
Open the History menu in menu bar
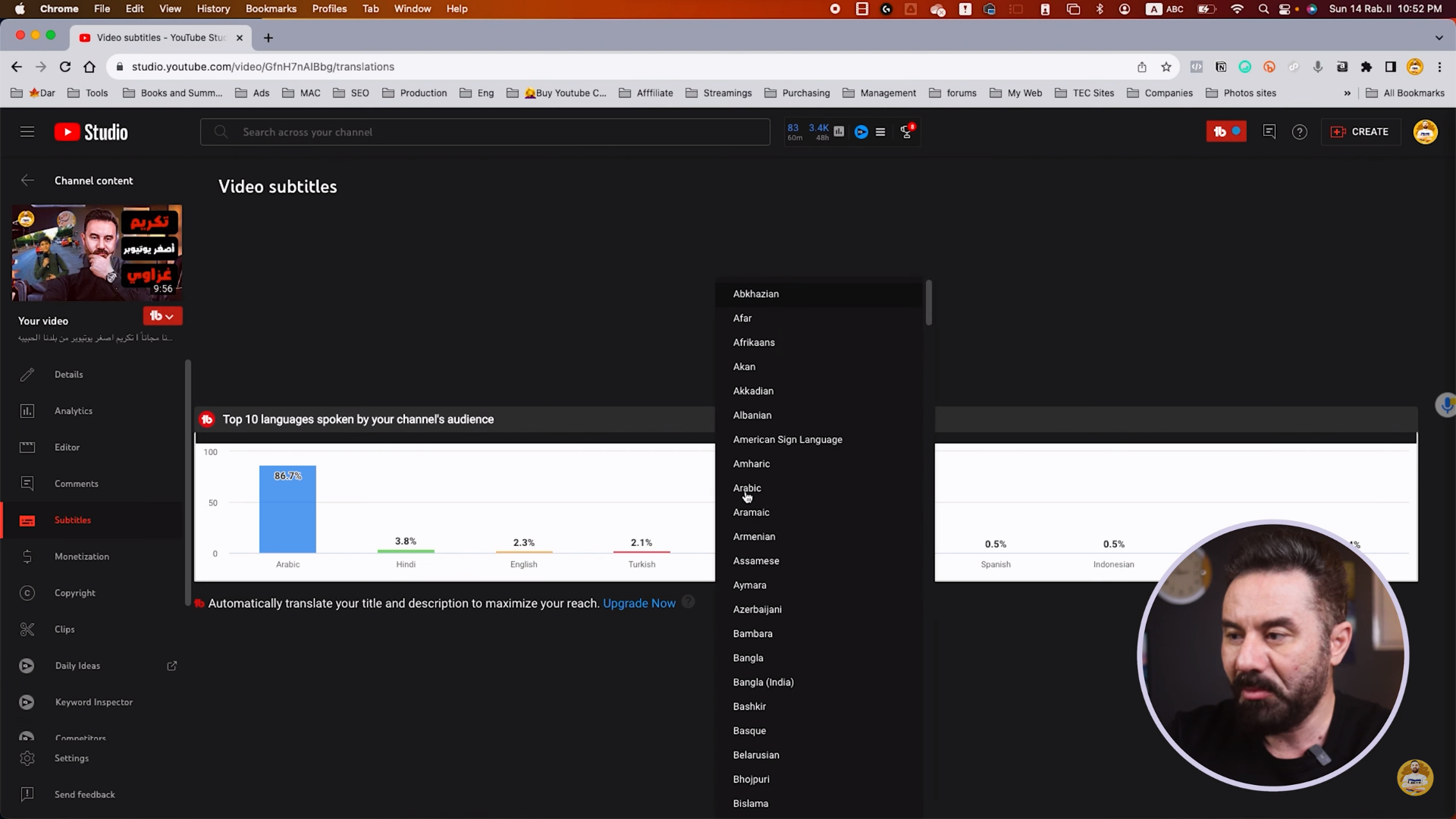coord(213,8)
